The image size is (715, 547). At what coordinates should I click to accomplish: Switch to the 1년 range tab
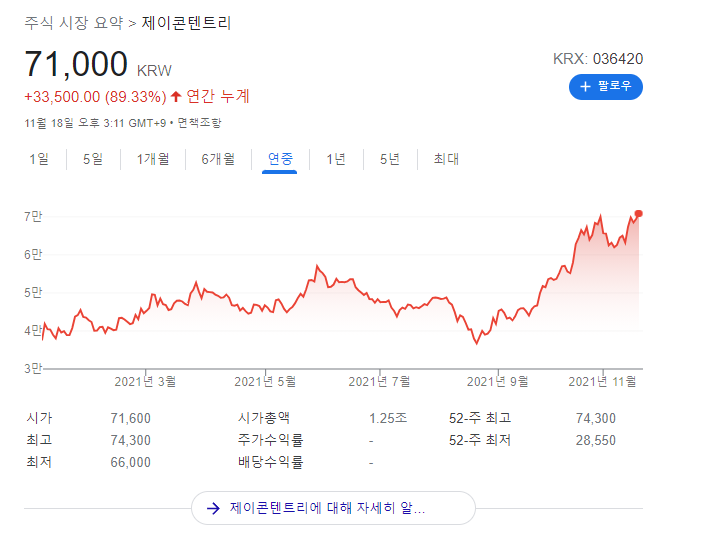pos(336,159)
